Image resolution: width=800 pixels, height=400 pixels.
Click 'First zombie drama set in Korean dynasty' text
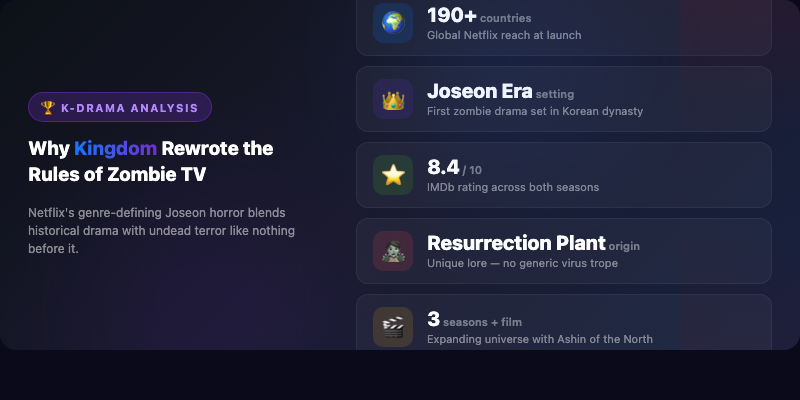point(535,111)
